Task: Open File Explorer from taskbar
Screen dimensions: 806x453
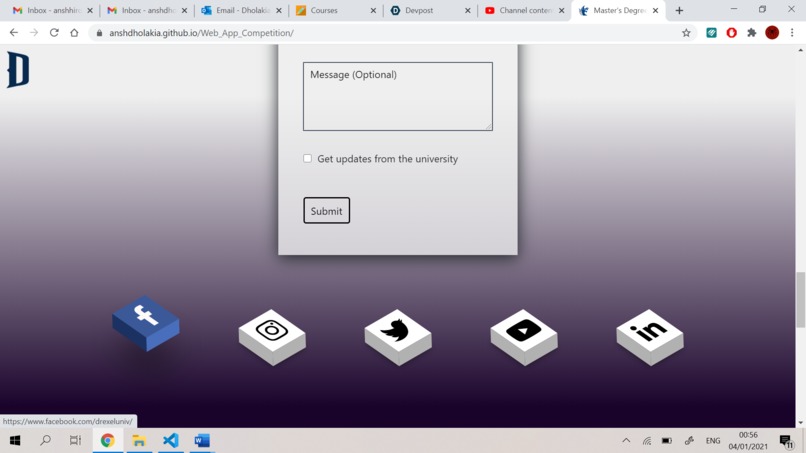Action: point(139,441)
